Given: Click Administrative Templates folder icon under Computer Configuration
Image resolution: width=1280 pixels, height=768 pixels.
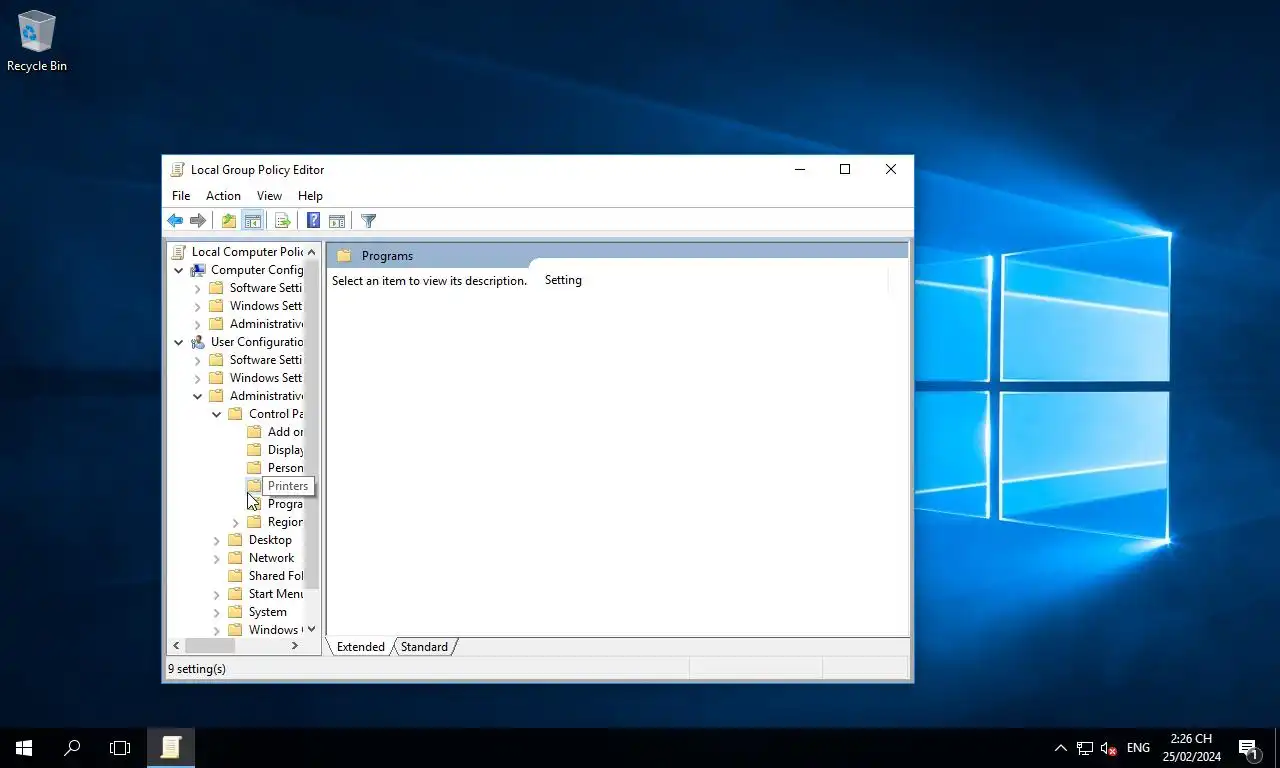Looking at the screenshot, I should tap(216, 324).
